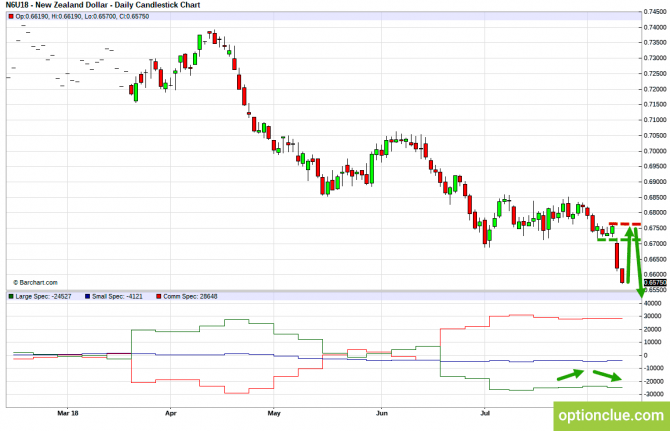Click the 'May' date axis label
The height and width of the screenshot is (431, 670).
pos(274,413)
